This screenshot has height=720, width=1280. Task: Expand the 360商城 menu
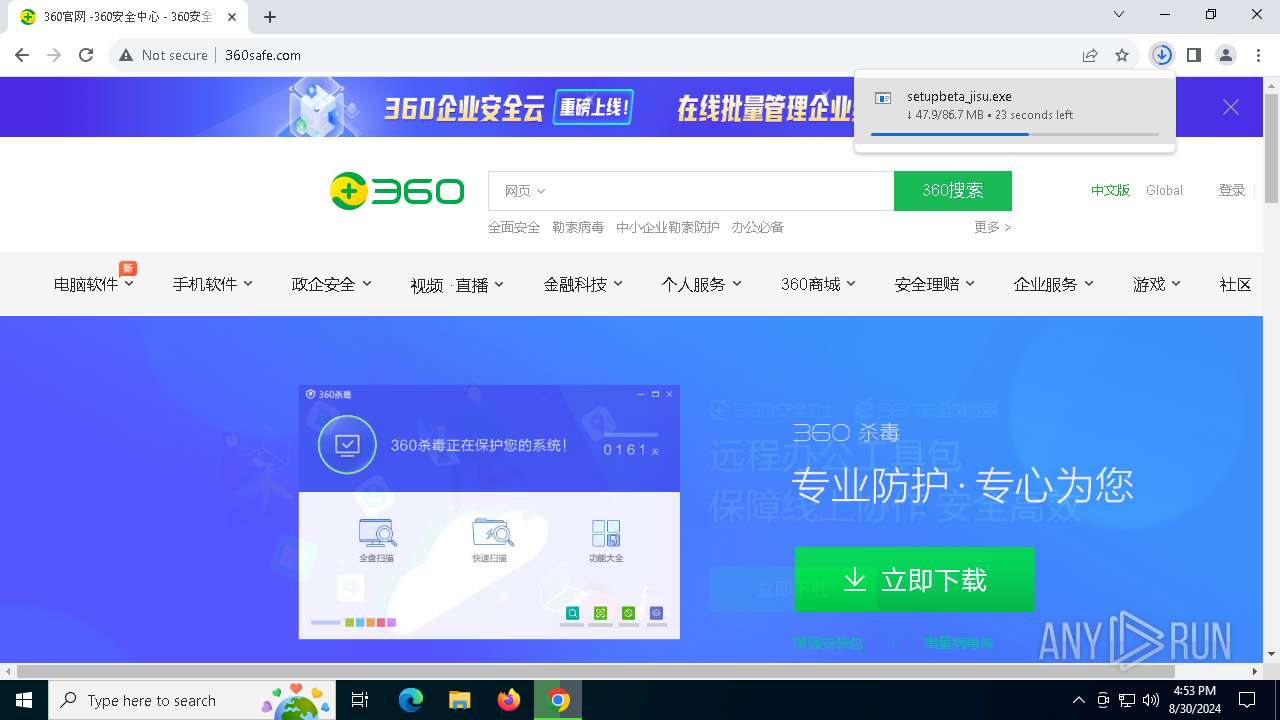pos(818,284)
